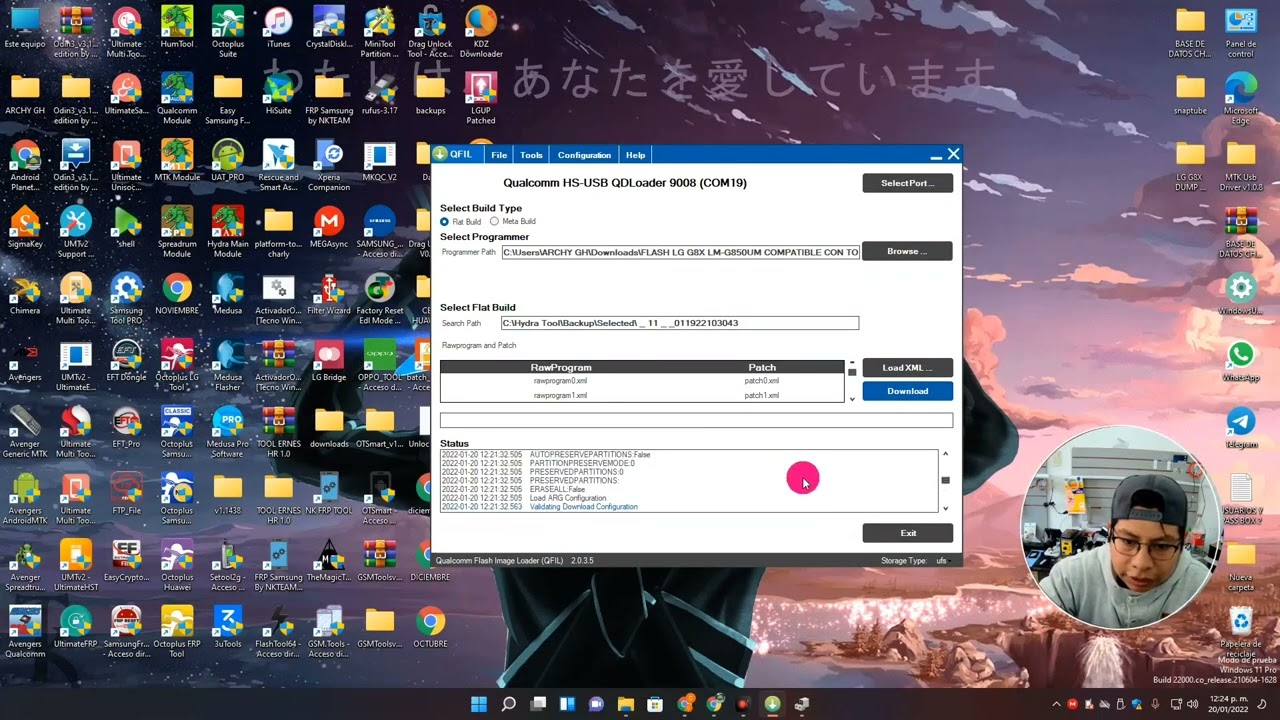Open the rufus-3.17 desktop icon

point(380,94)
